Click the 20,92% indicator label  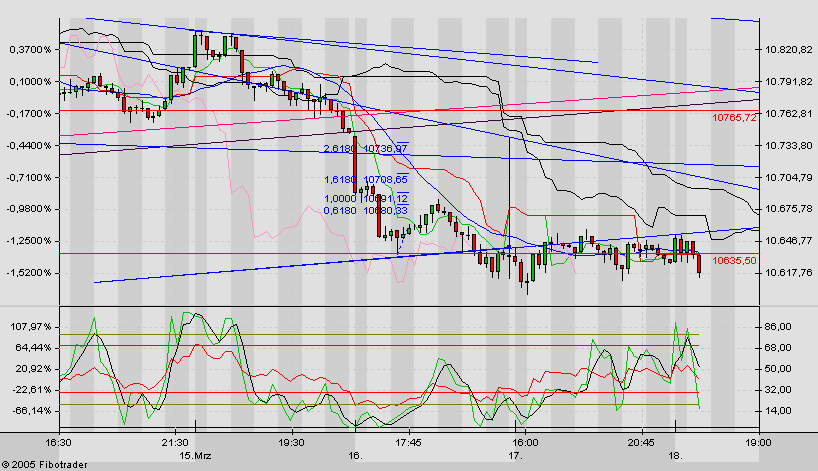(x=33, y=369)
